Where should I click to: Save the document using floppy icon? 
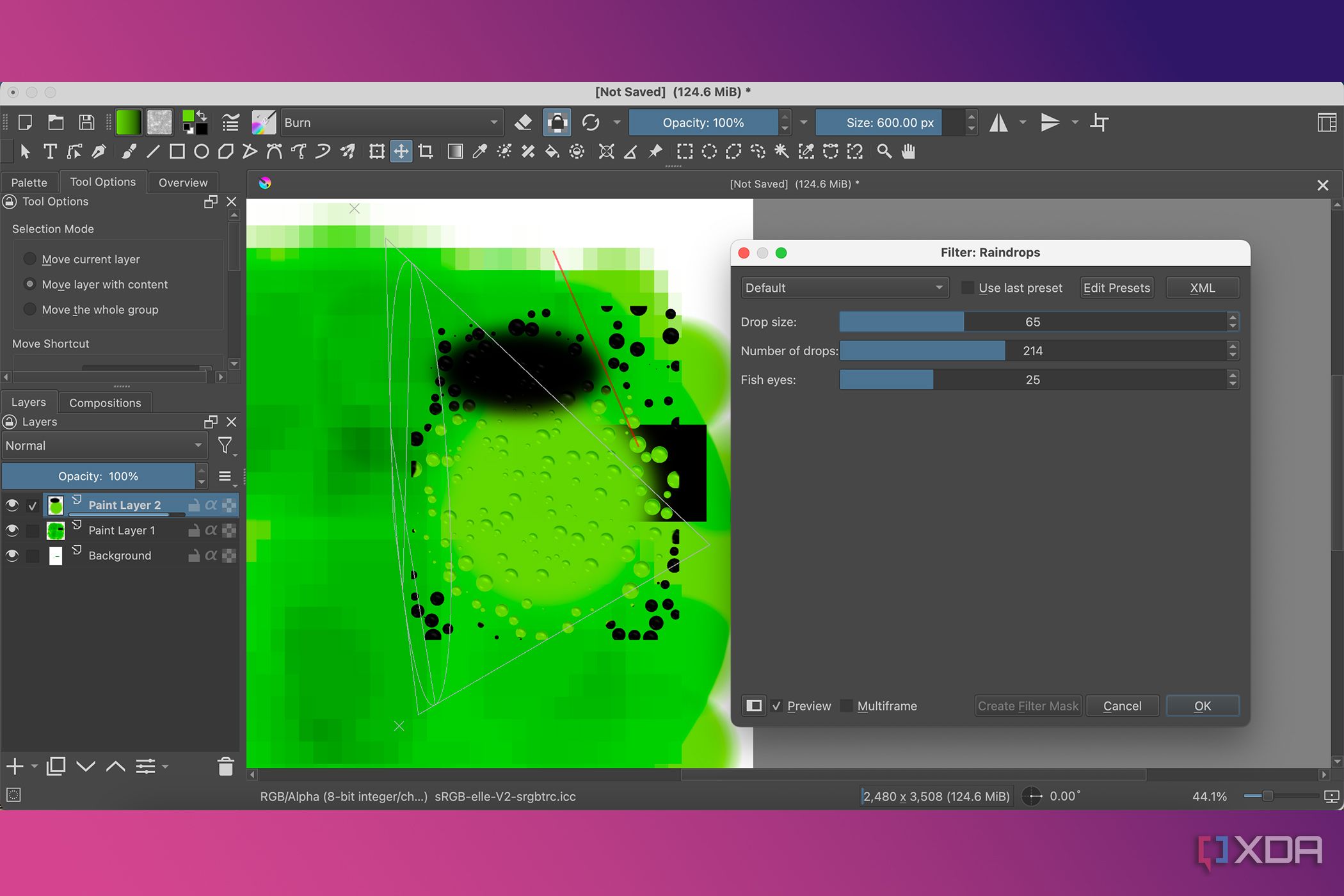(86, 122)
